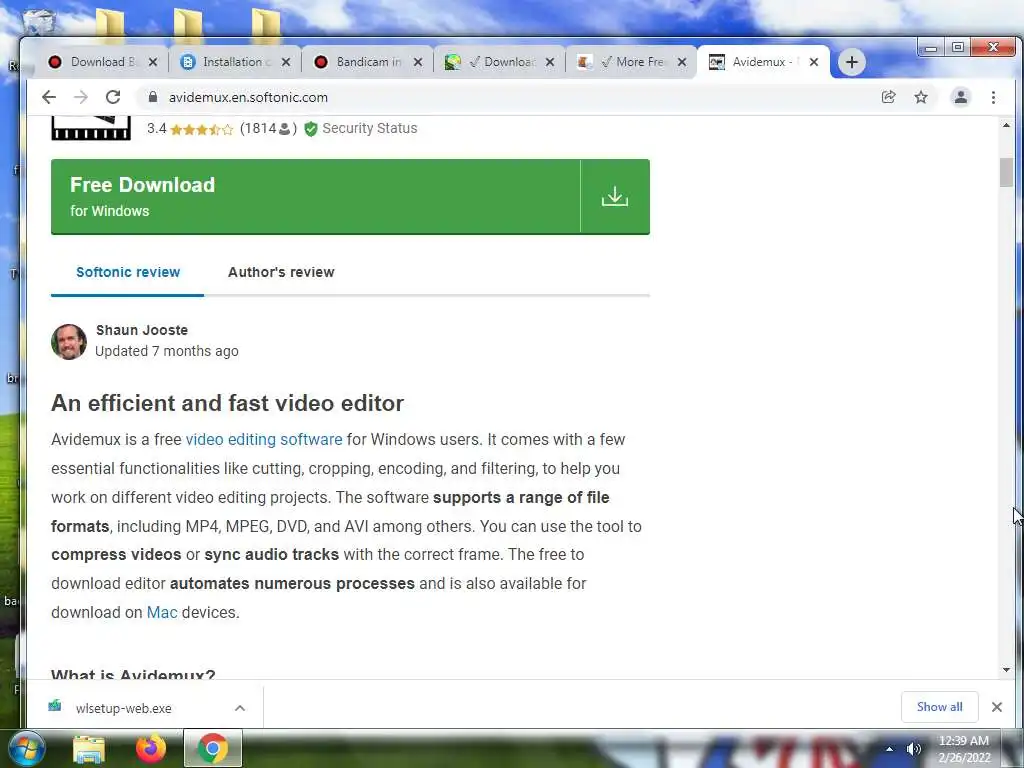Click the Updated 7 months ago text
Viewport: 1024px width, 768px height.
coord(167,351)
